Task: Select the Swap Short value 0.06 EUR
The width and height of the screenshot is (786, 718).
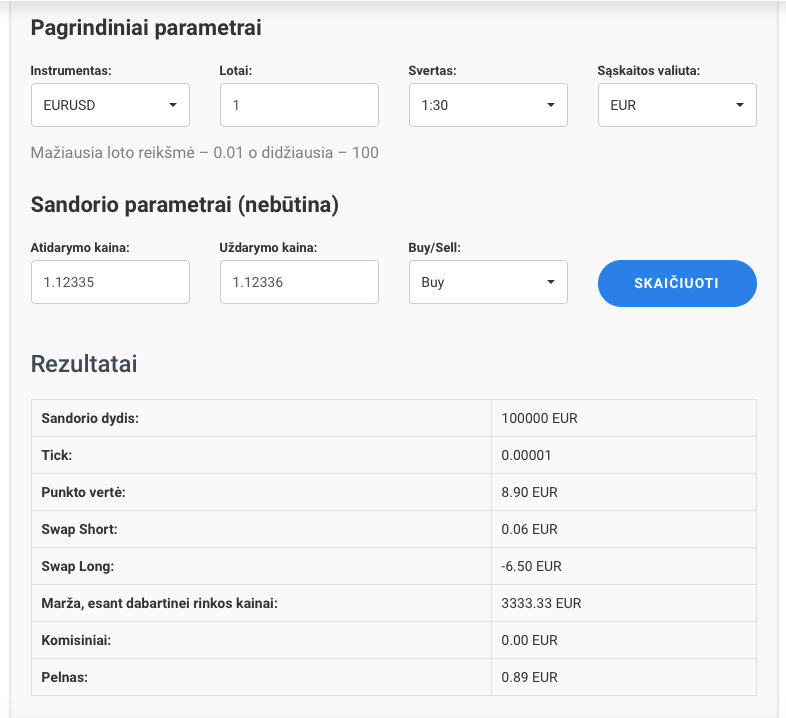Action: [x=529, y=529]
